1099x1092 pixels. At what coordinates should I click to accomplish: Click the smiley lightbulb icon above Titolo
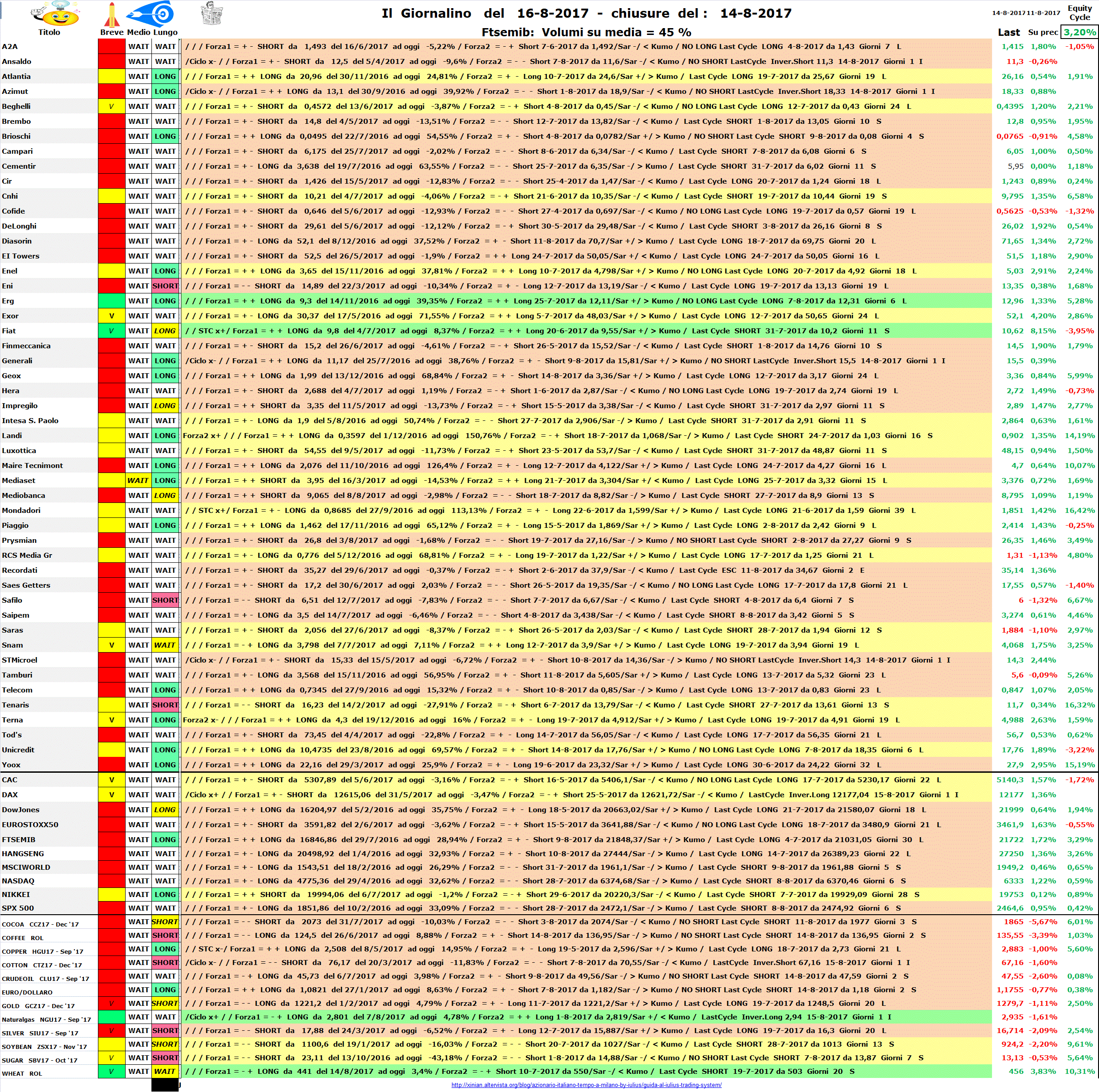click(x=54, y=14)
